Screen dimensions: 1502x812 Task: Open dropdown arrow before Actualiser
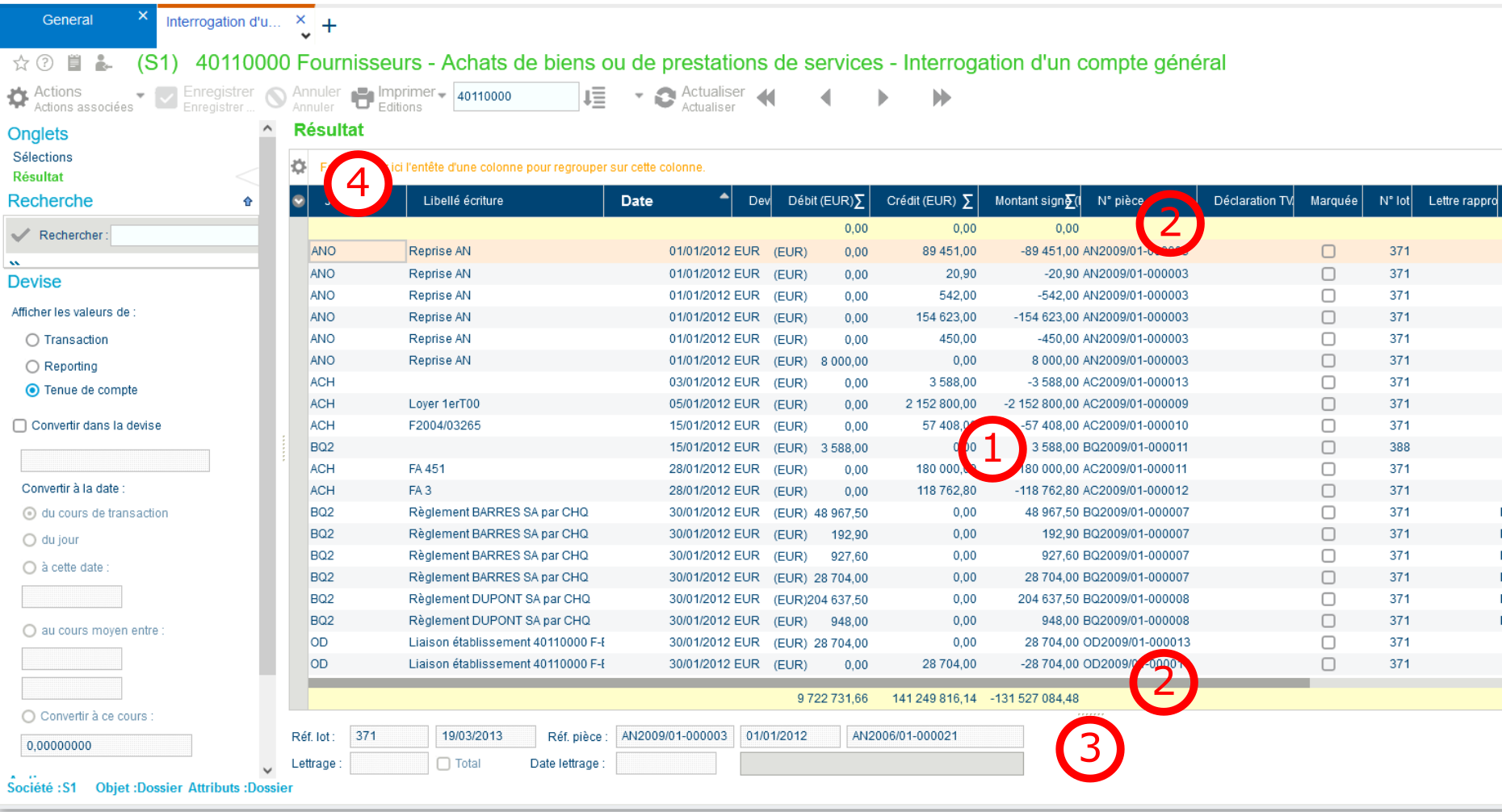tap(639, 95)
